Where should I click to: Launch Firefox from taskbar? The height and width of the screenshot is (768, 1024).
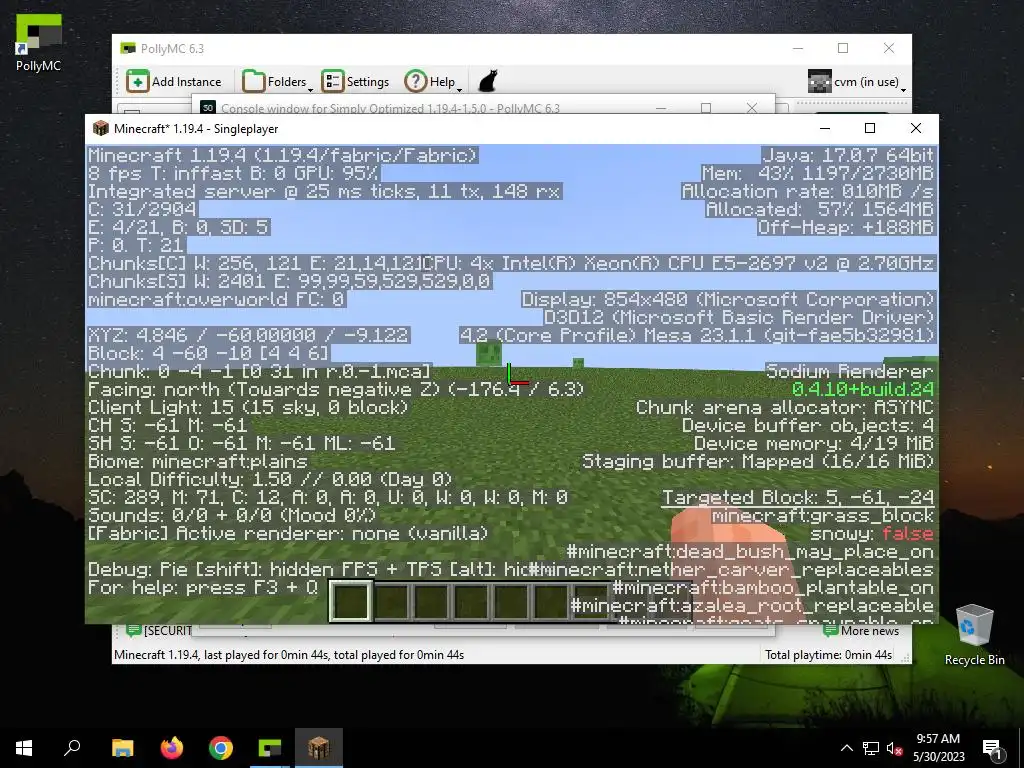pyautogui.click(x=172, y=748)
